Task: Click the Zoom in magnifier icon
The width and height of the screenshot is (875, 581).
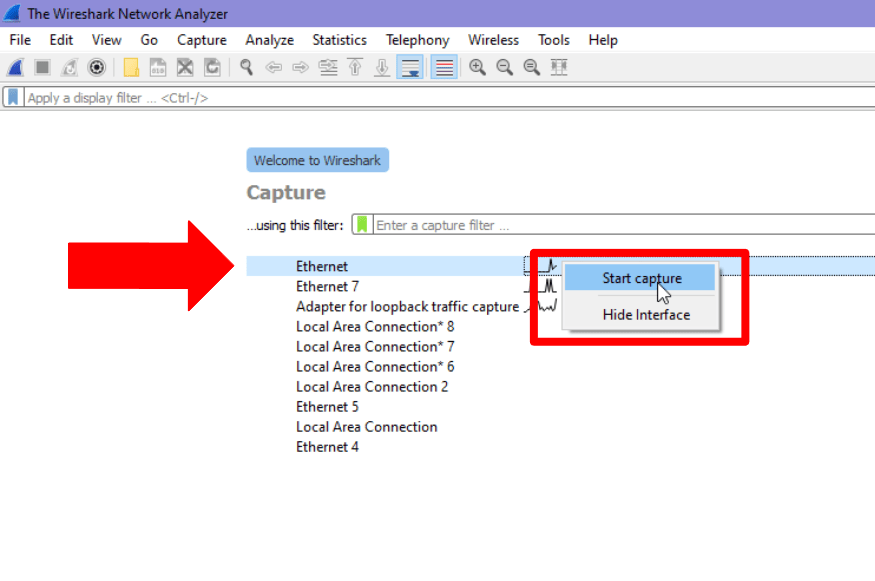Action: click(477, 68)
